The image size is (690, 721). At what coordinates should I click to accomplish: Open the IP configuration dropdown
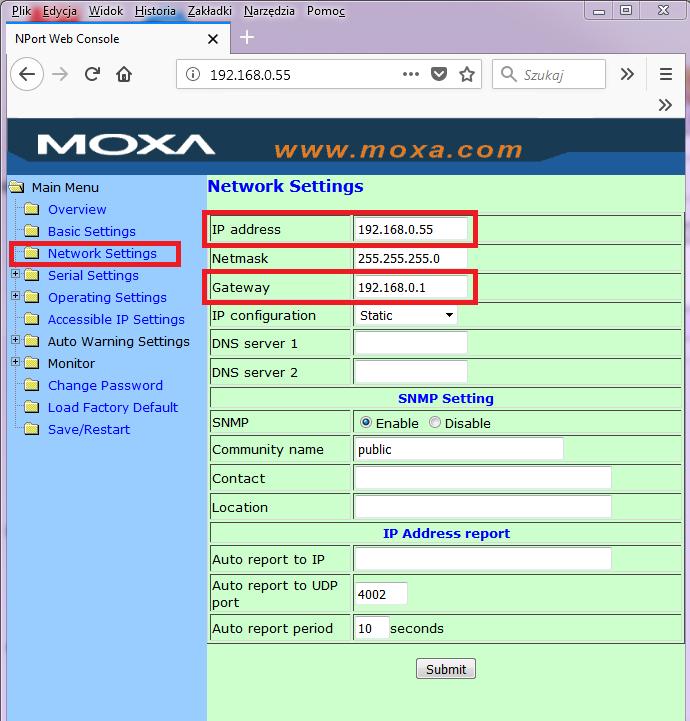click(x=406, y=315)
